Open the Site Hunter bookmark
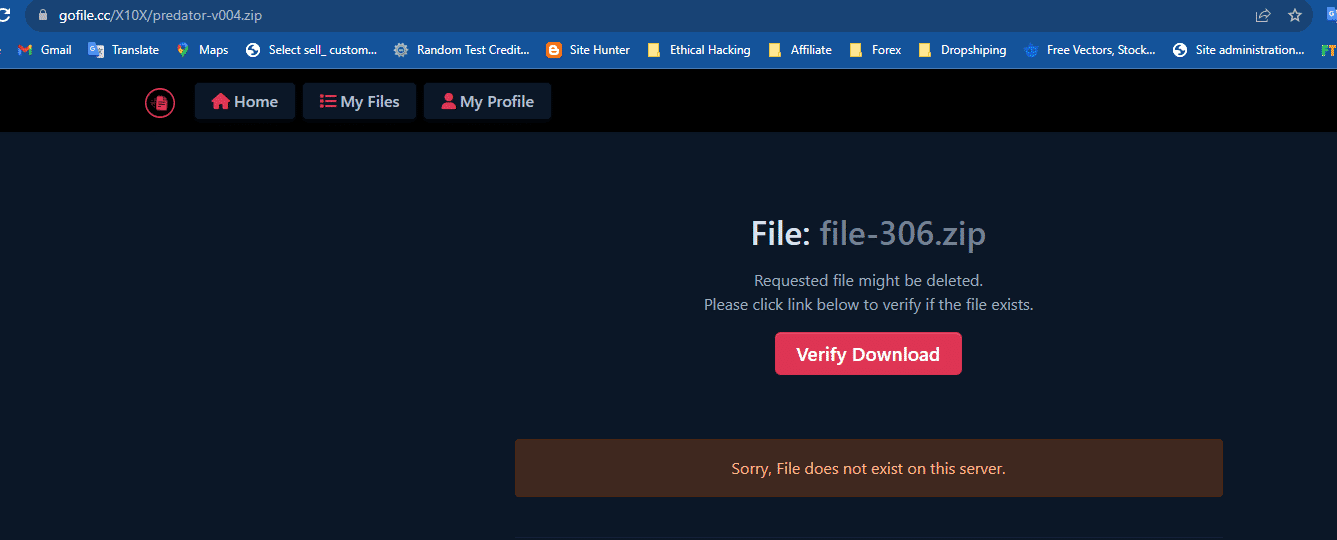Image resolution: width=1337 pixels, height=540 pixels. coord(588,50)
